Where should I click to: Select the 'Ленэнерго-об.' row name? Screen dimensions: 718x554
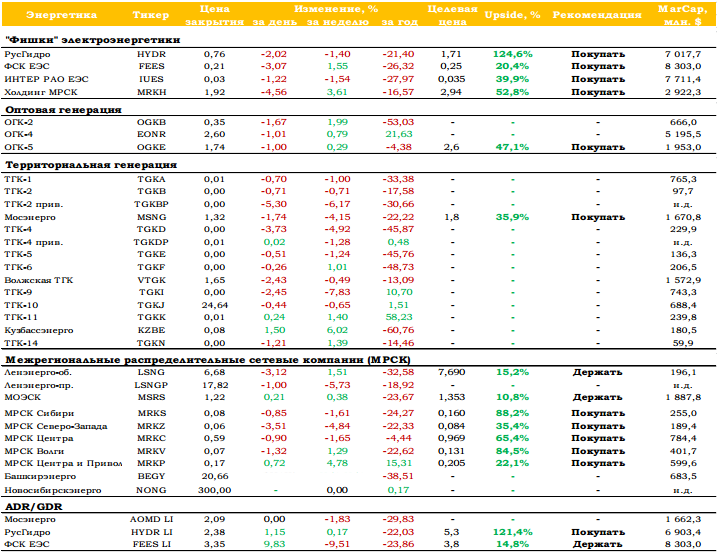pos(38,372)
